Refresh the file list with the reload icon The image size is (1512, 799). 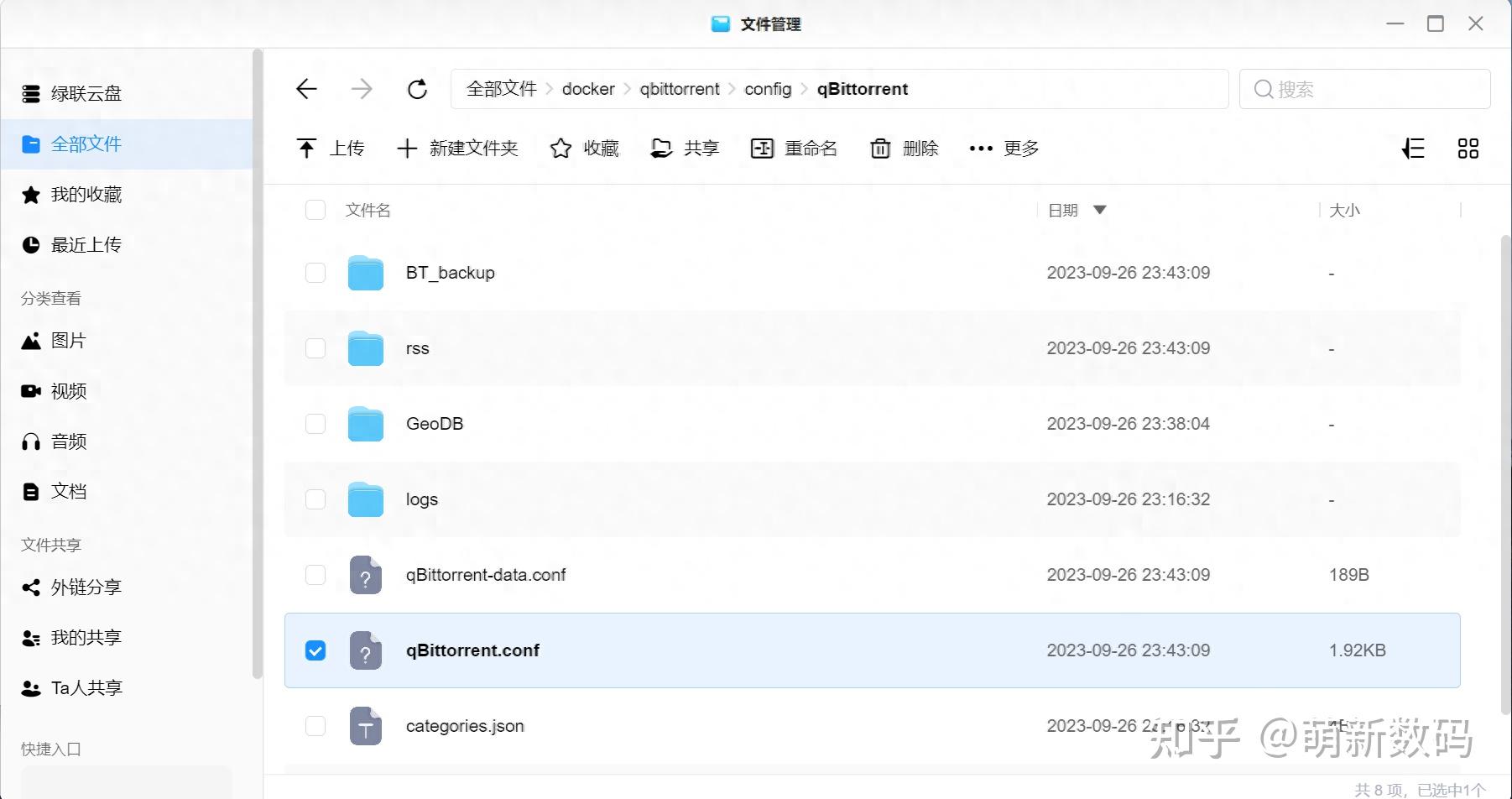coord(417,89)
